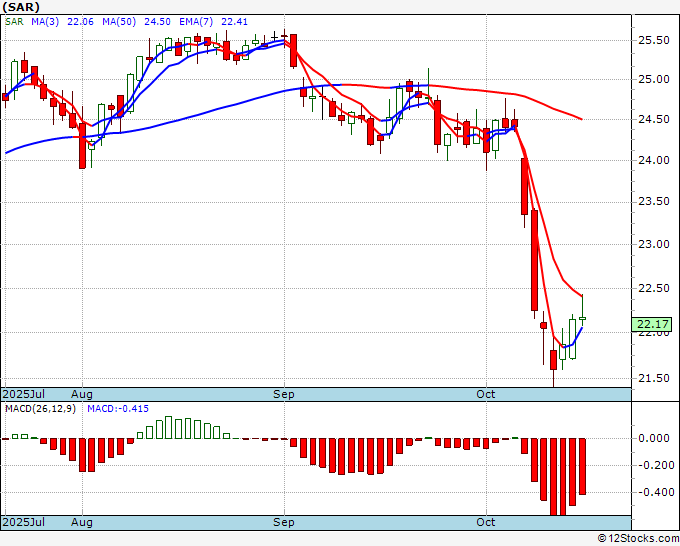Click the MACD(26,12,9) indicator label
The height and width of the screenshot is (546, 680).
point(40,409)
